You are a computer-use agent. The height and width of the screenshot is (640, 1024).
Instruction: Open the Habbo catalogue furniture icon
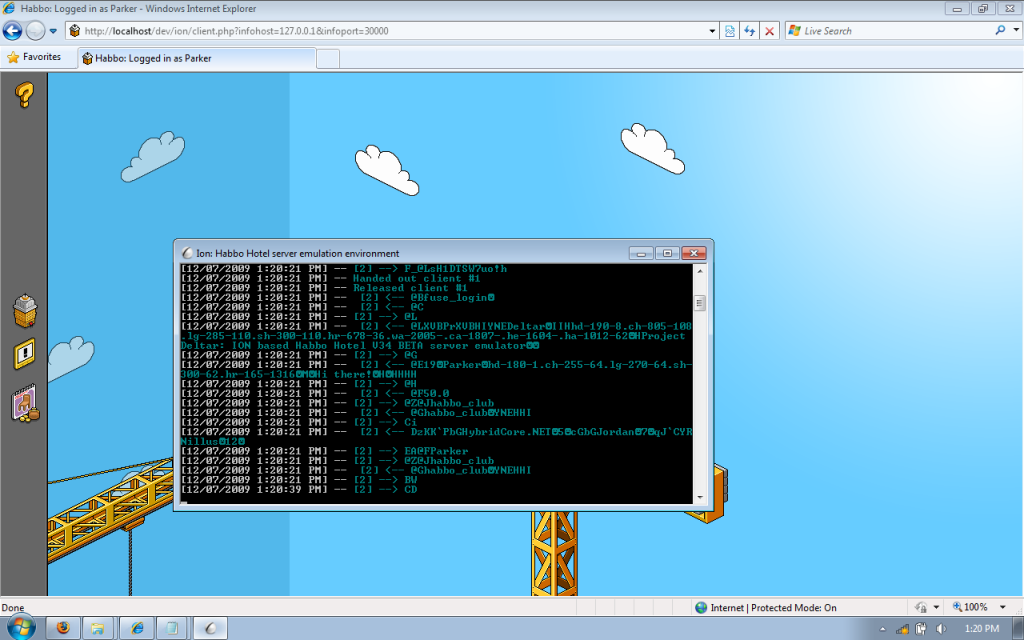coord(25,404)
